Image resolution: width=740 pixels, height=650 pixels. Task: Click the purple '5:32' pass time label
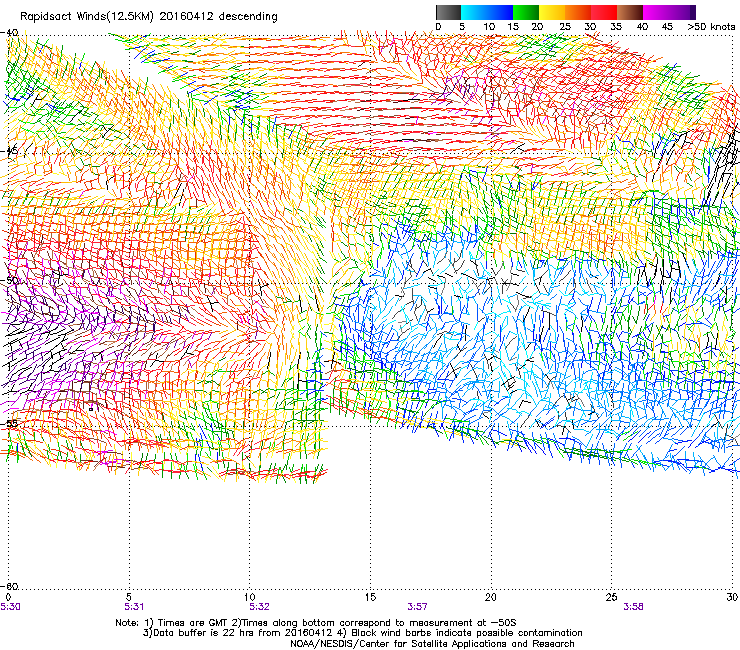point(260,607)
